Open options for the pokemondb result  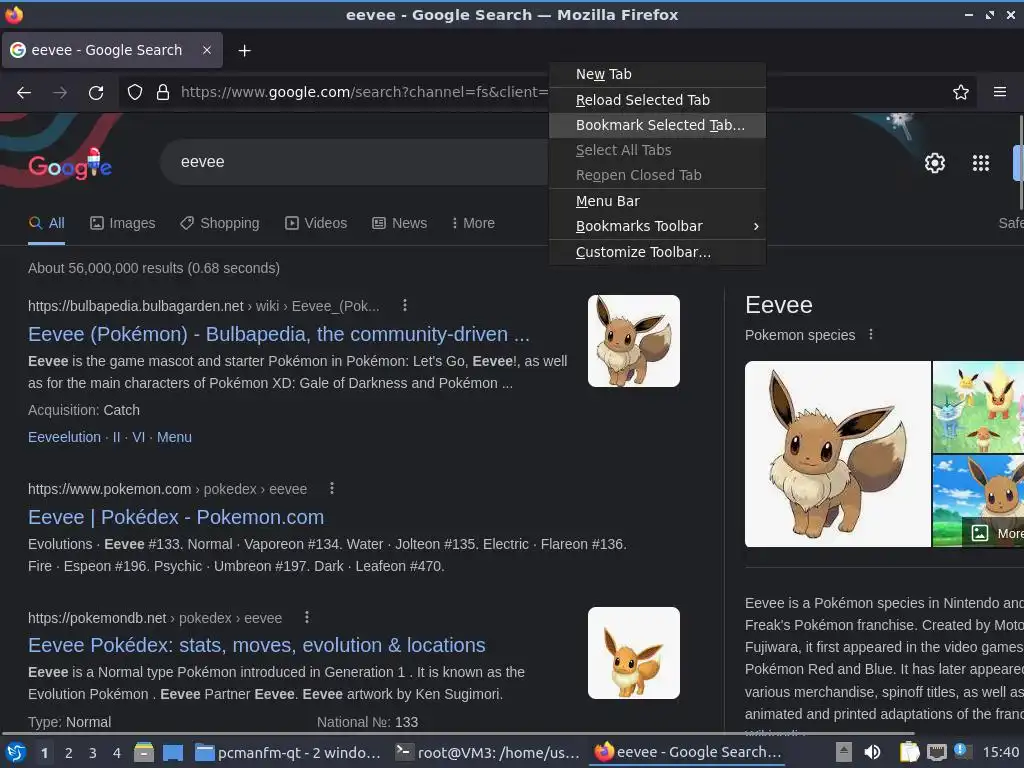click(x=307, y=617)
